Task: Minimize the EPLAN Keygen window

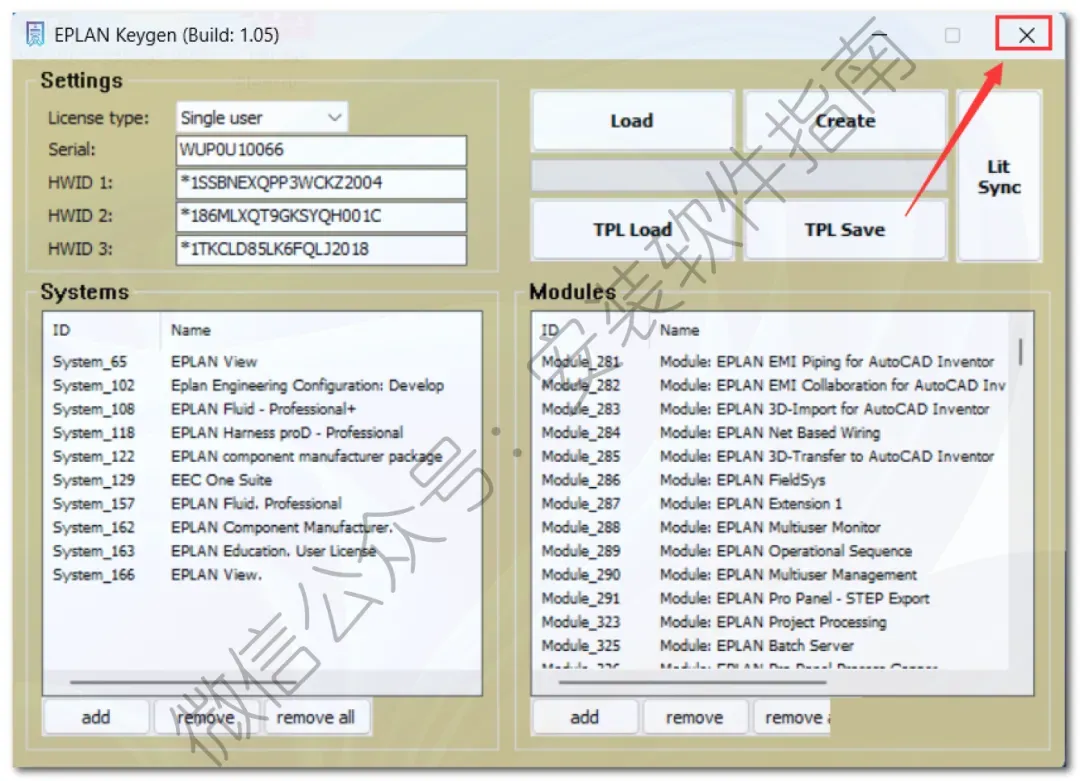Action: [879, 34]
